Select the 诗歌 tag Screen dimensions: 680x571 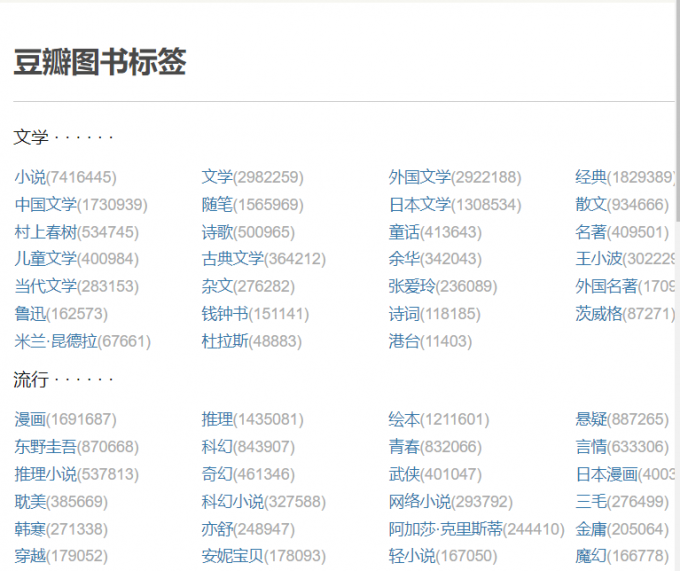click(x=217, y=232)
